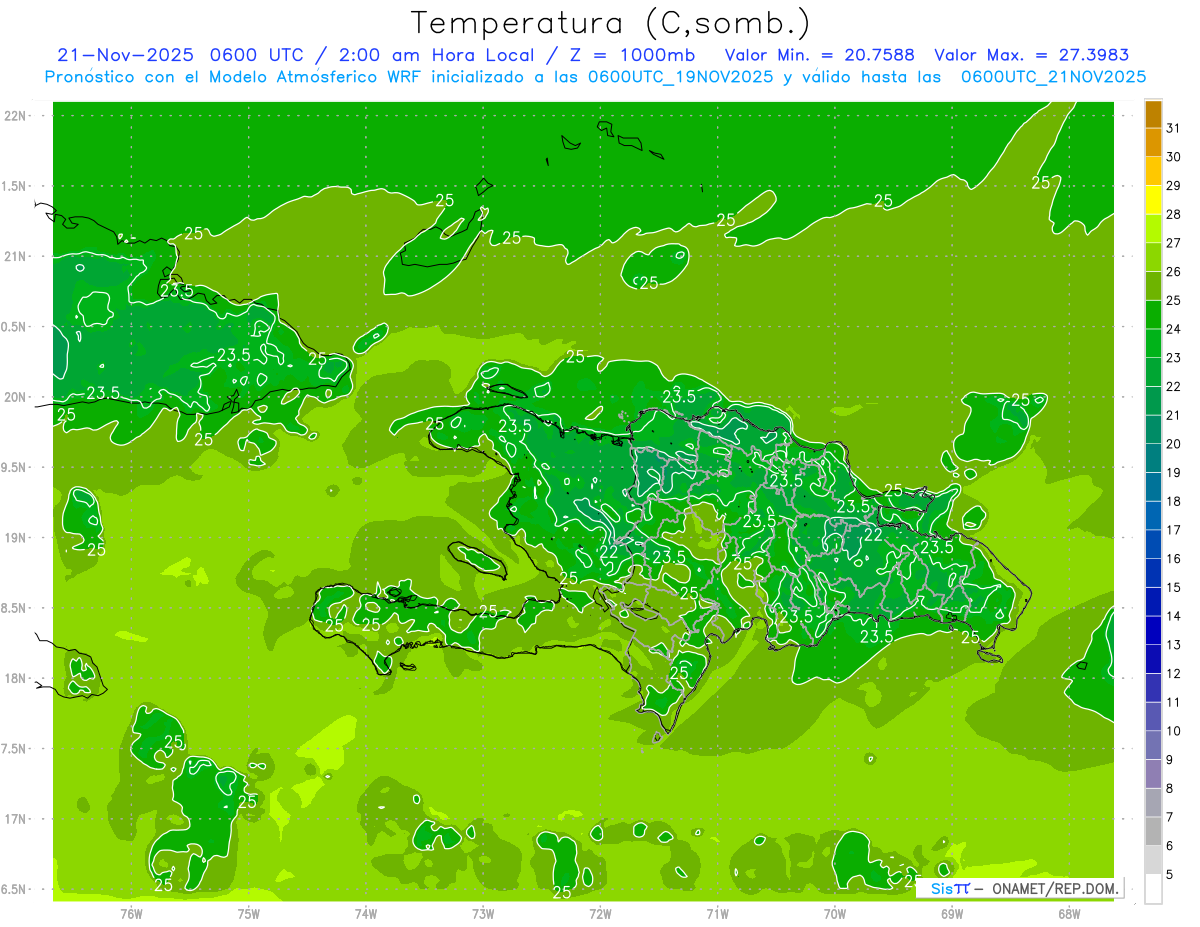The height and width of the screenshot is (927, 1200).
Task: Click the 68W longitude axis label
Action: click(x=1068, y=914)
